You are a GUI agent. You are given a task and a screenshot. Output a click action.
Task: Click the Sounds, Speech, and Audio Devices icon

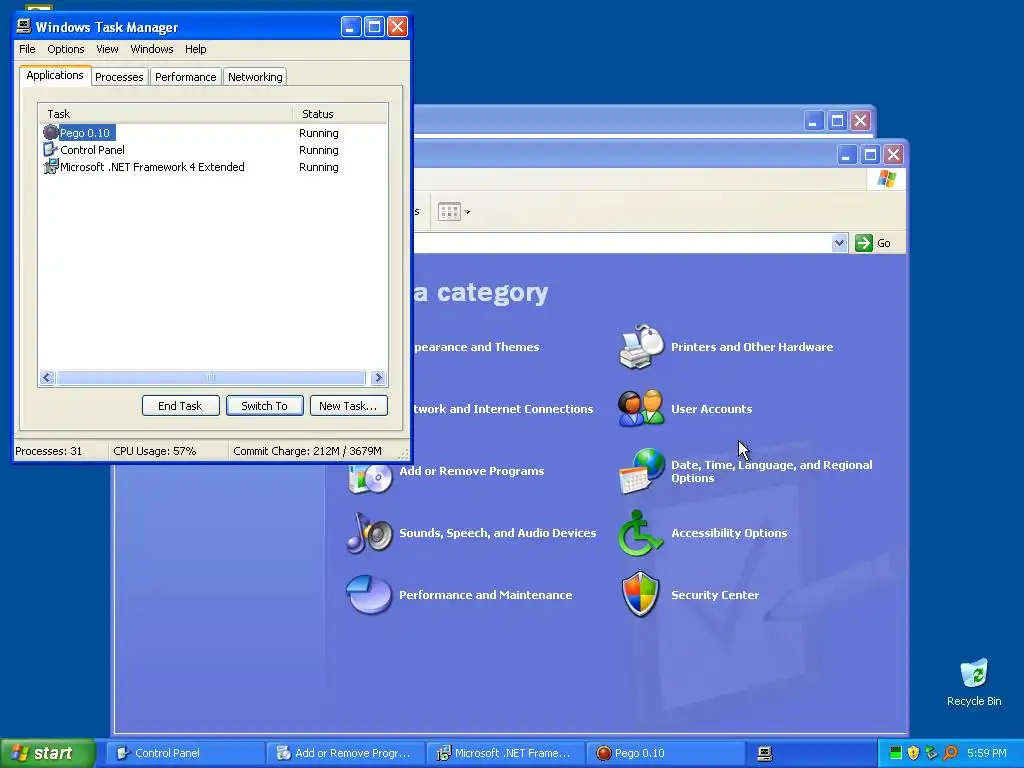[370, 533]
